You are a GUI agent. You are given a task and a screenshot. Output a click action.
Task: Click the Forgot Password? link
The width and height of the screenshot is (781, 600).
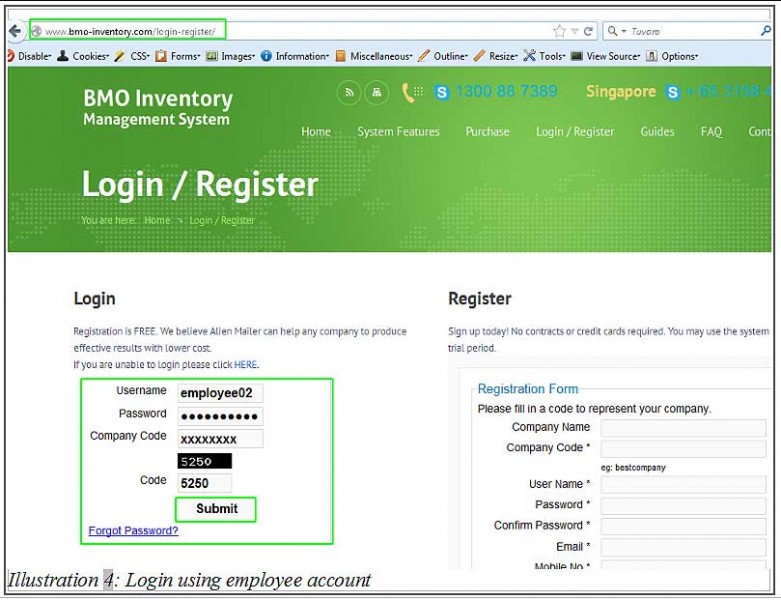coord(133,531)
